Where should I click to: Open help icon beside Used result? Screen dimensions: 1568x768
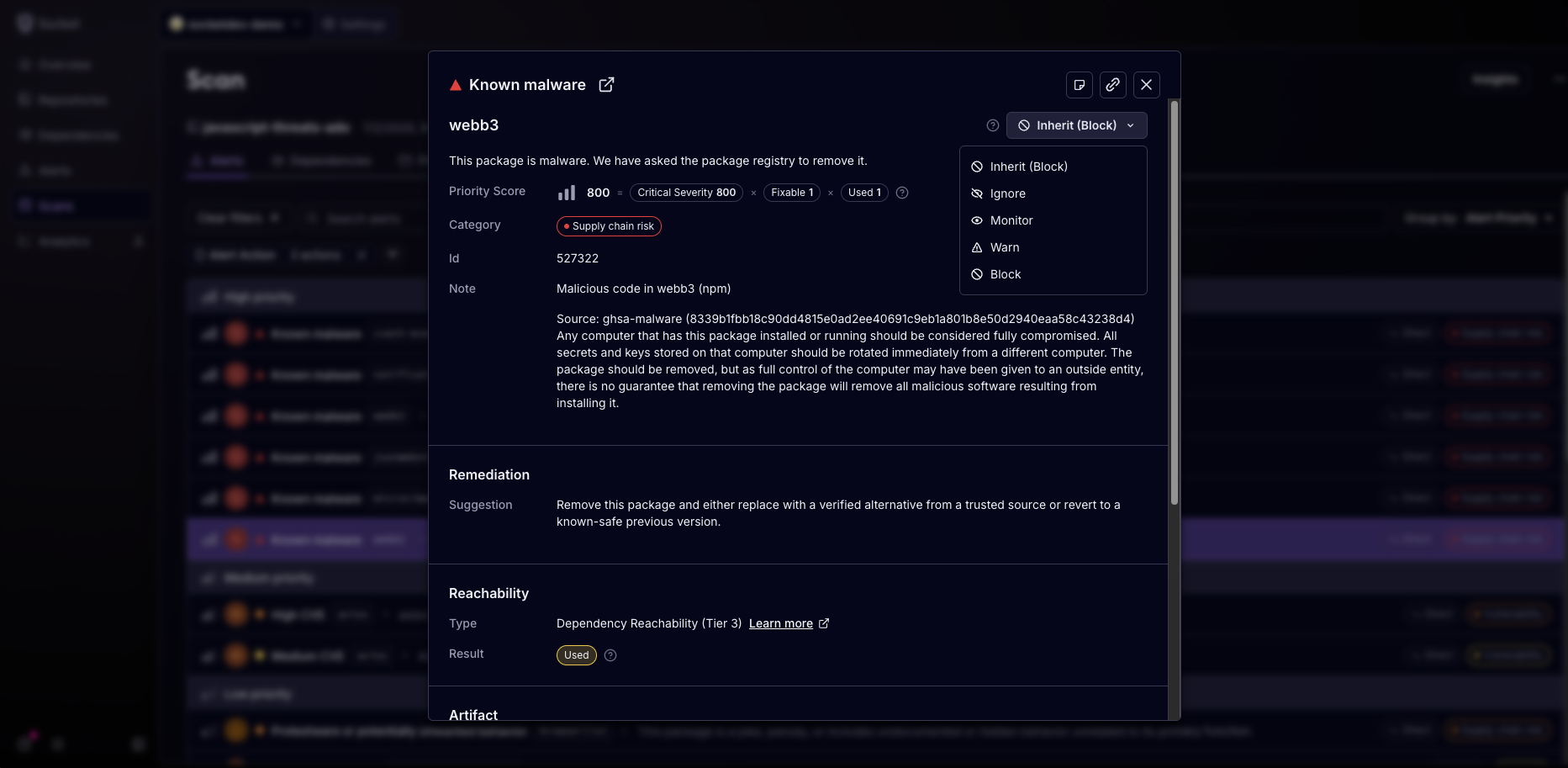(x=610, y=655)
